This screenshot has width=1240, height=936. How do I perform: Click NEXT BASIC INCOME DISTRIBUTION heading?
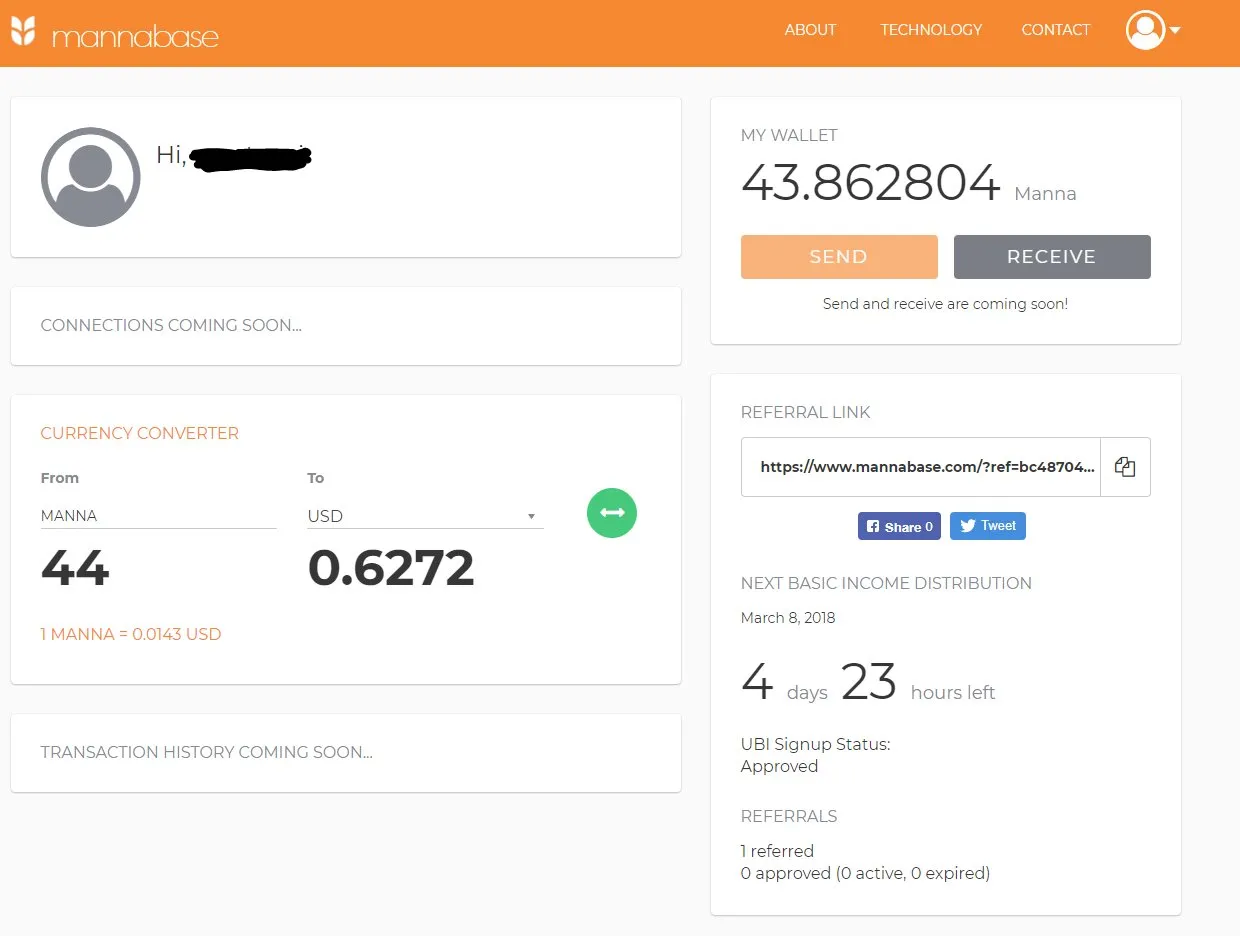click(886, 583)
